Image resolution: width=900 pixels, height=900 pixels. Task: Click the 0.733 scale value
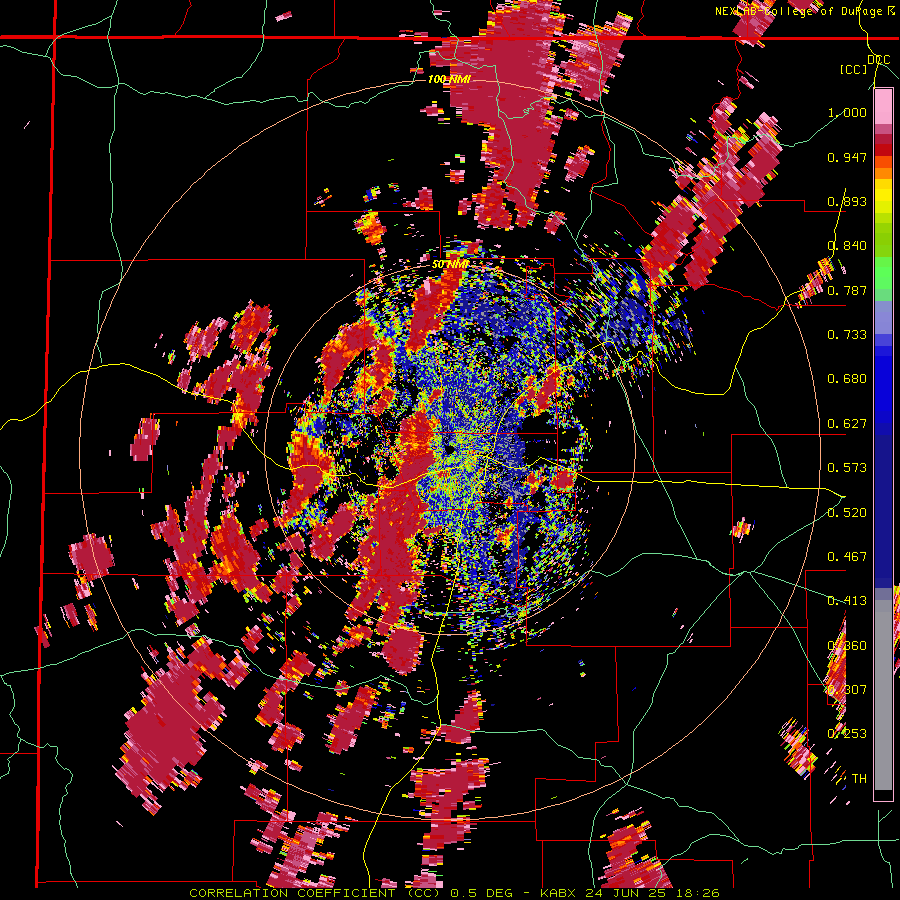[847, 334]
